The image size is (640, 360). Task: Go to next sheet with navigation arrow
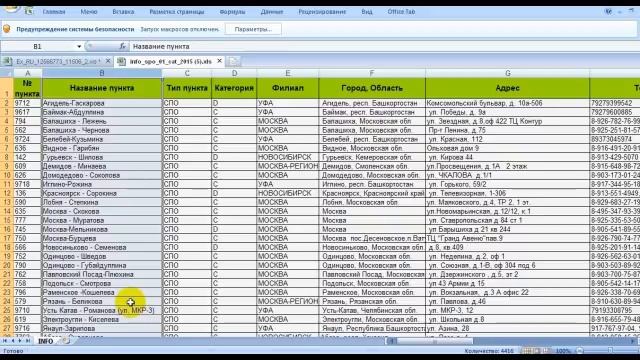click(x=20, y=341)
